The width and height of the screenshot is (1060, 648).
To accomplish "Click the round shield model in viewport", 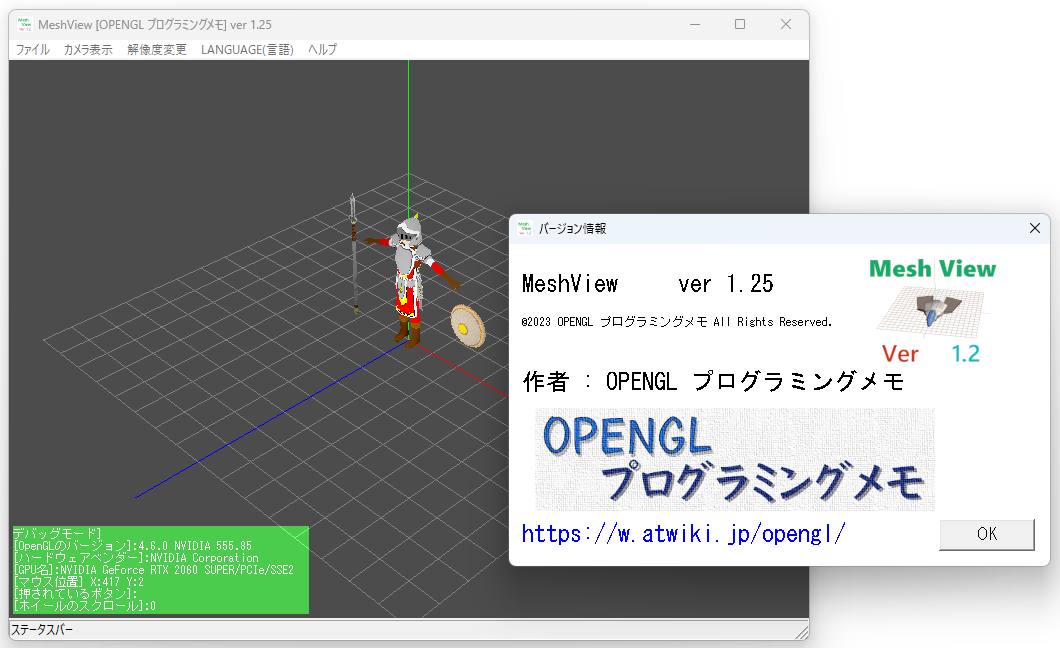I will [x=468, y=326].
